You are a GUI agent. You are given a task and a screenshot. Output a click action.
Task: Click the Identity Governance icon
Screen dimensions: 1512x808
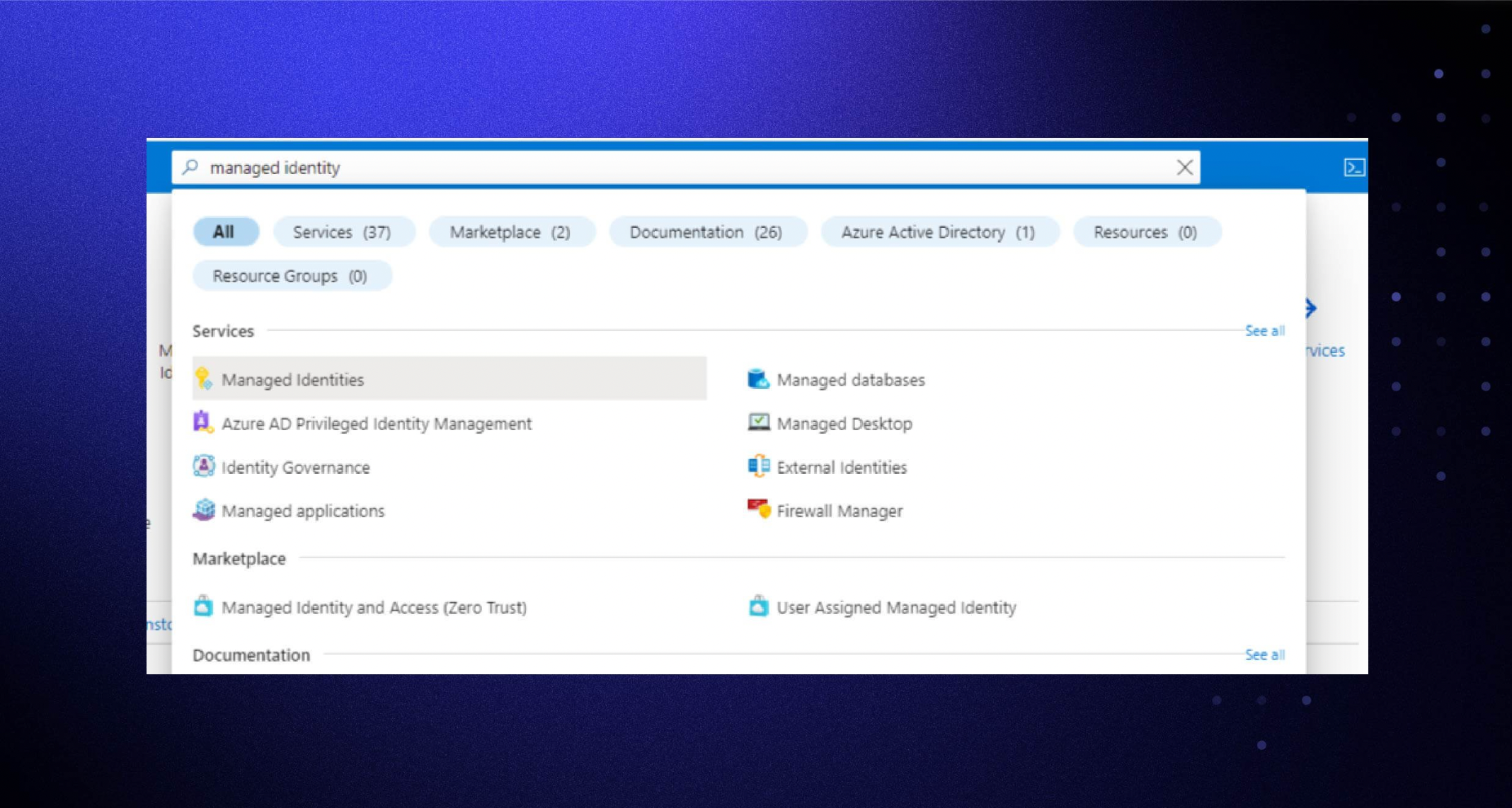(204, 466)
